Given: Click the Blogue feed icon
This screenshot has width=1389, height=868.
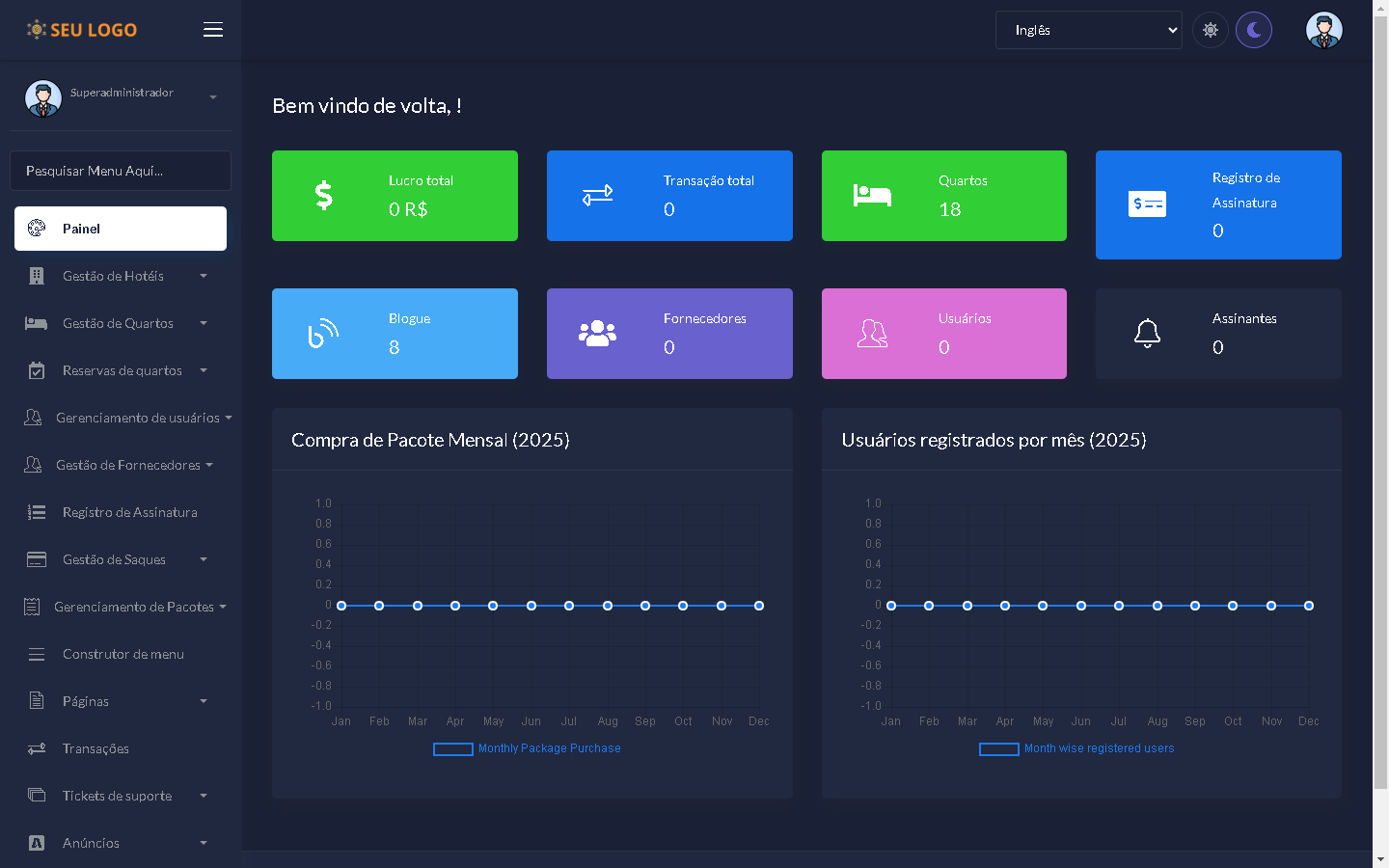Looking at the screenshot, I should (323, 334).
